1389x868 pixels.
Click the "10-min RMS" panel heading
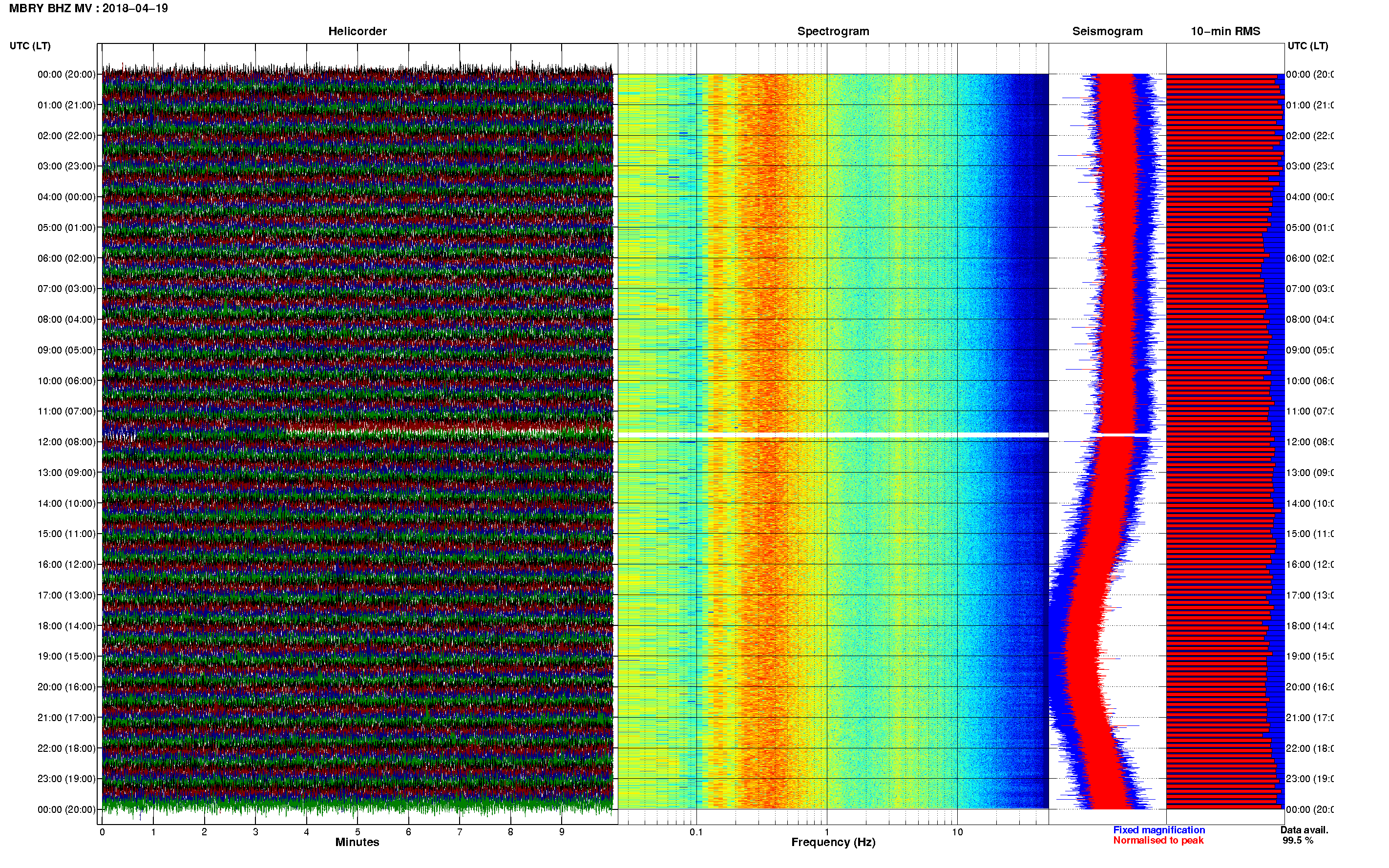click(x=1225, y=32)
